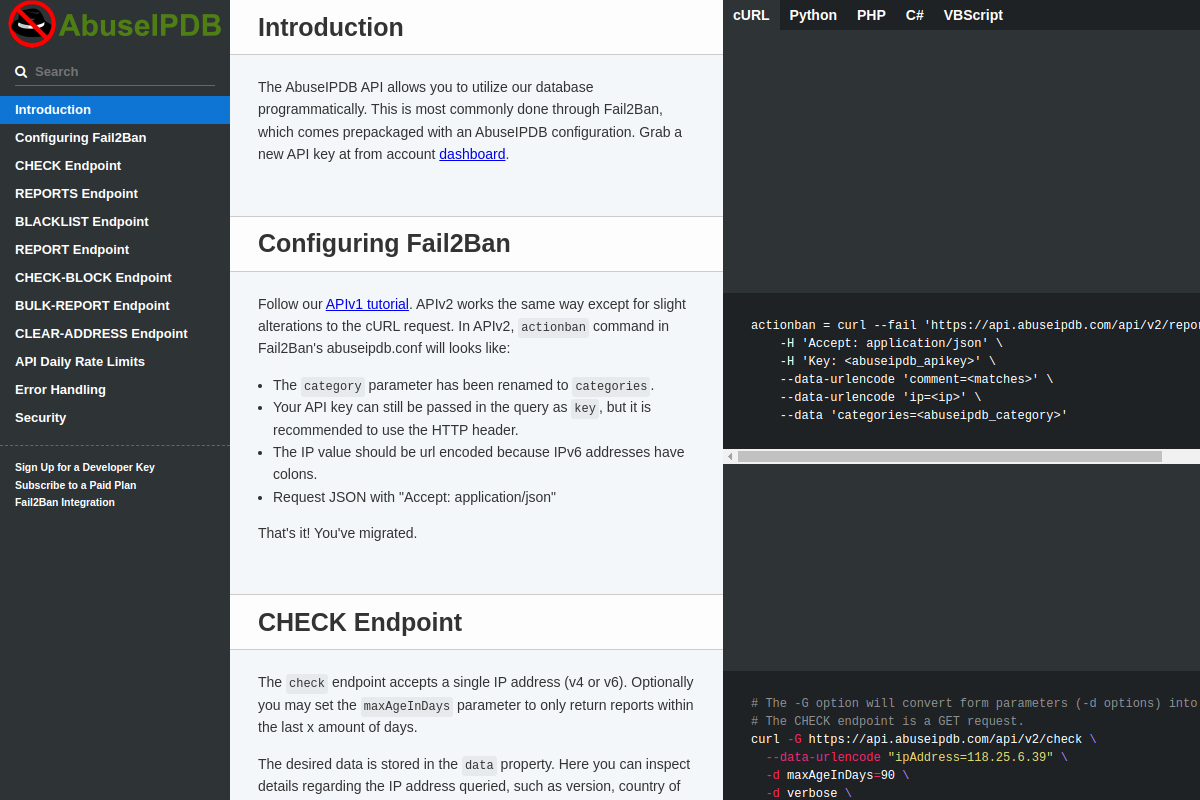Click the horizontal scrollbar under the actionban code
The image size is (1200, 800).
coord(950,456)
